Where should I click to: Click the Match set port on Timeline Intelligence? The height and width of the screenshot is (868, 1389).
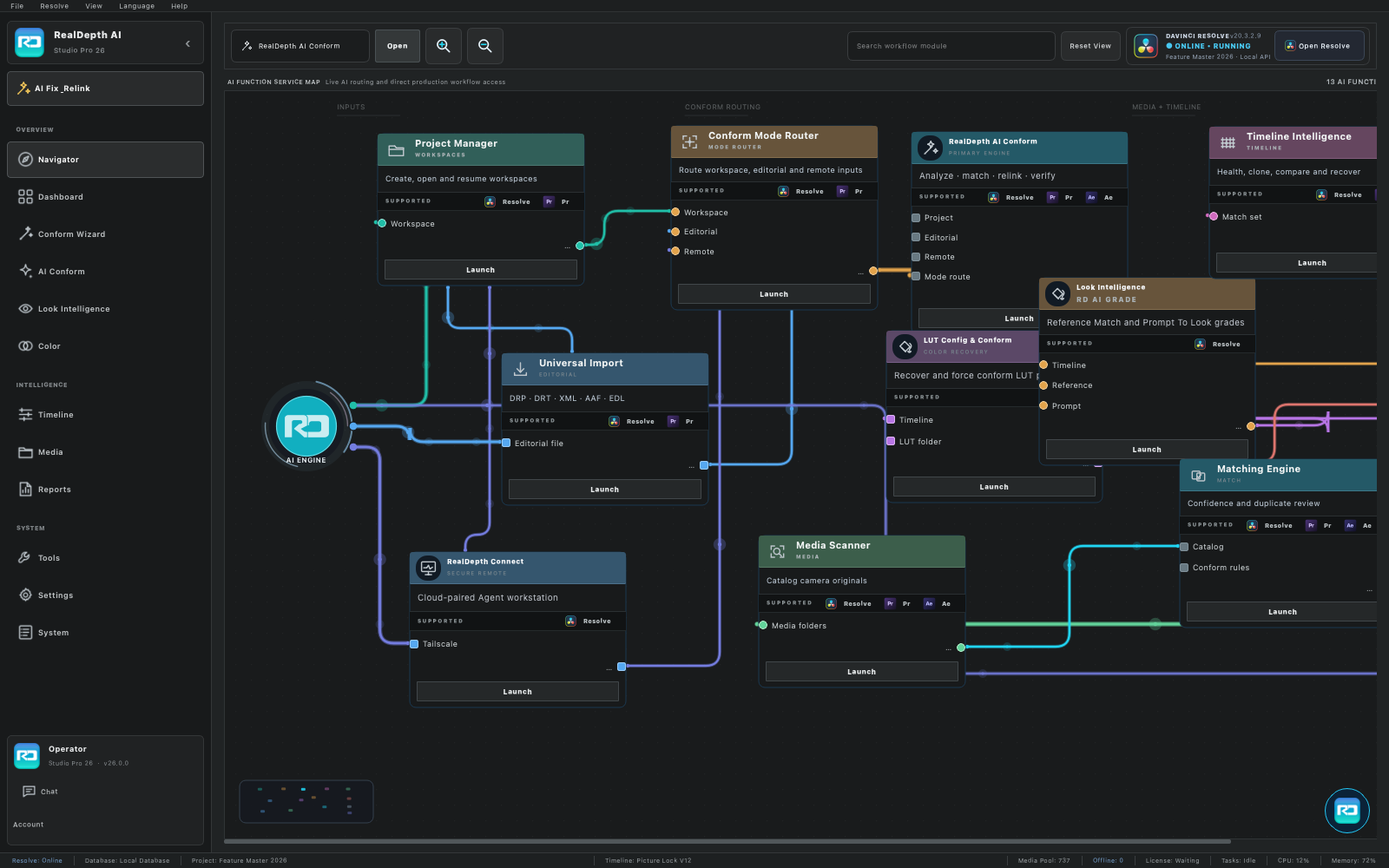pos(1214,216)
